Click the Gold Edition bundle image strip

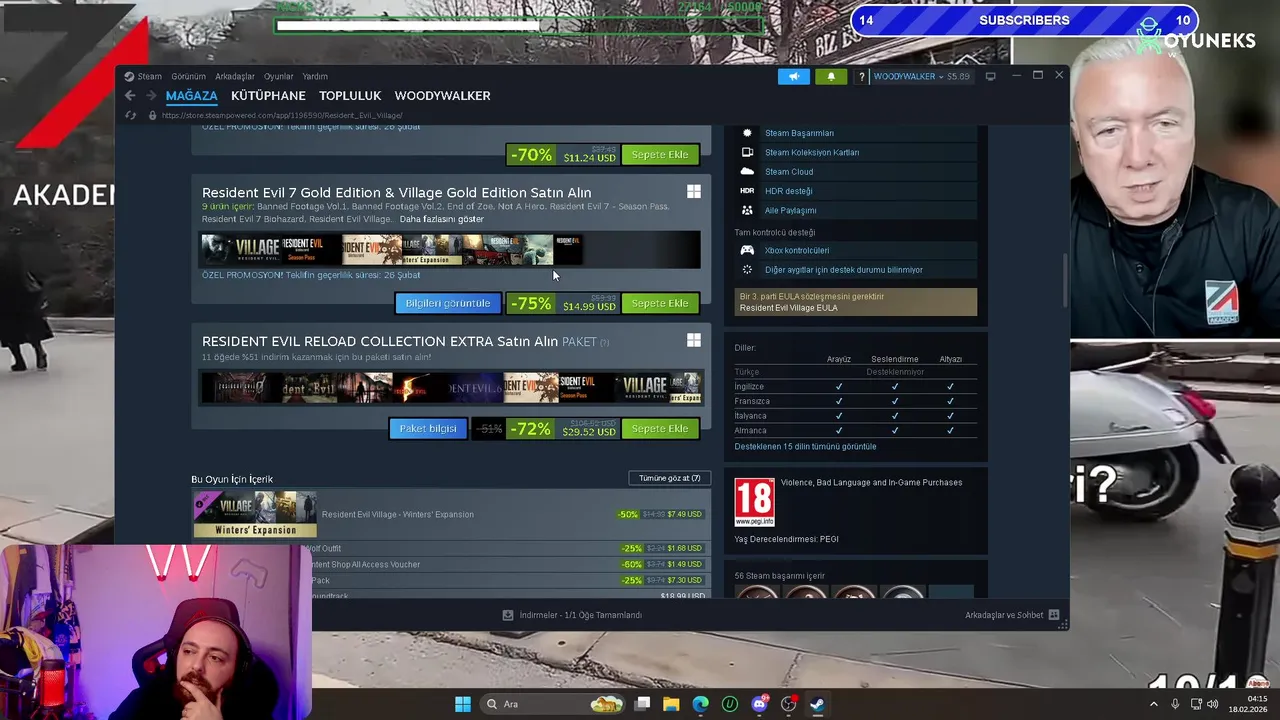[450, 250]
